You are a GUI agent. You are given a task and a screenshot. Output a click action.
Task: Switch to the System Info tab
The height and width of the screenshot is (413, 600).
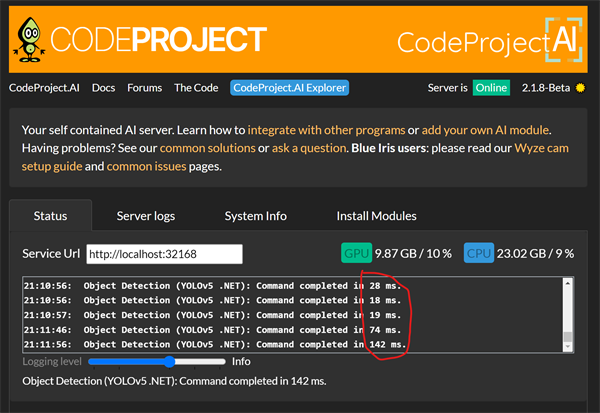click(256, 216)
